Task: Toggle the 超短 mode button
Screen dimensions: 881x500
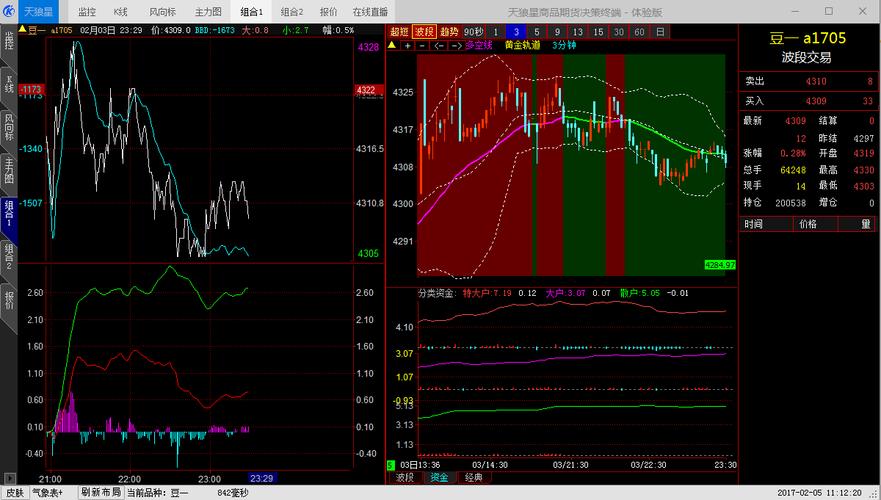Action: coord(398,31)
